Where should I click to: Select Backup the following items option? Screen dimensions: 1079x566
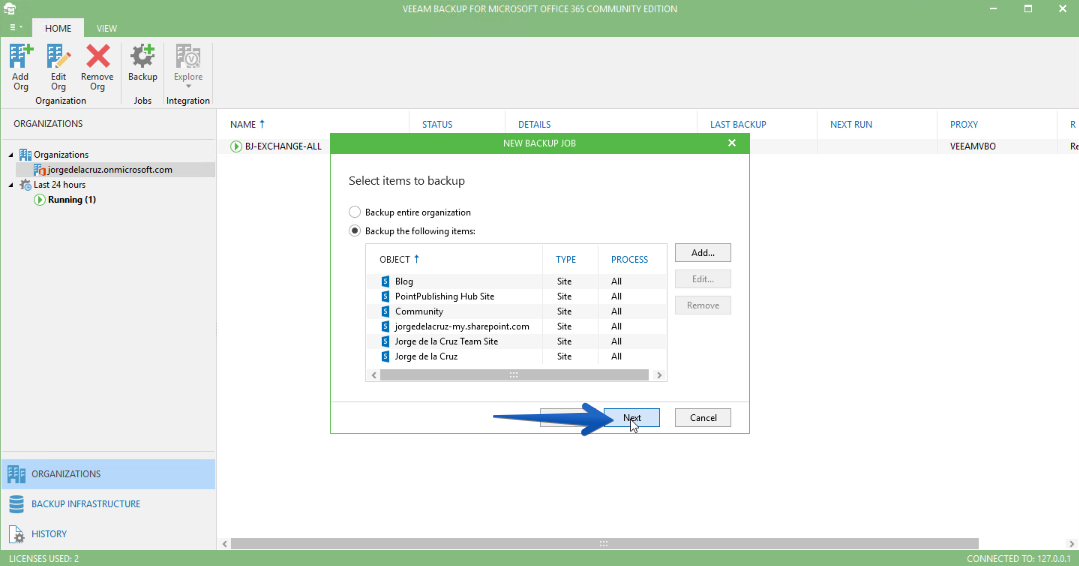(354, 231)
